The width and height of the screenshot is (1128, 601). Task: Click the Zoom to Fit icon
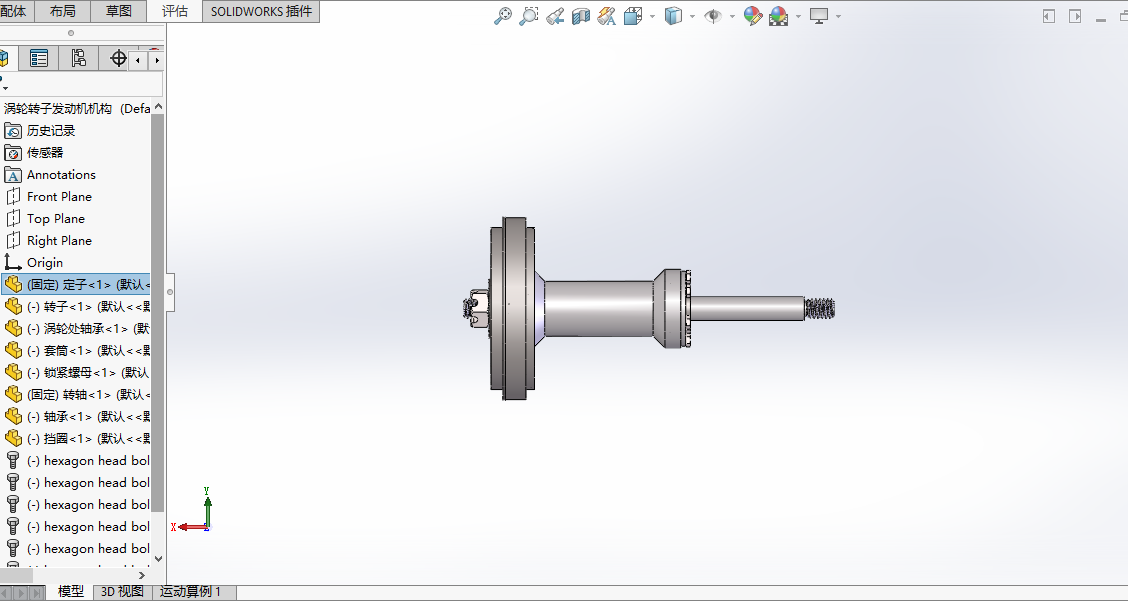pyautogui.click(x=503, y=16)
